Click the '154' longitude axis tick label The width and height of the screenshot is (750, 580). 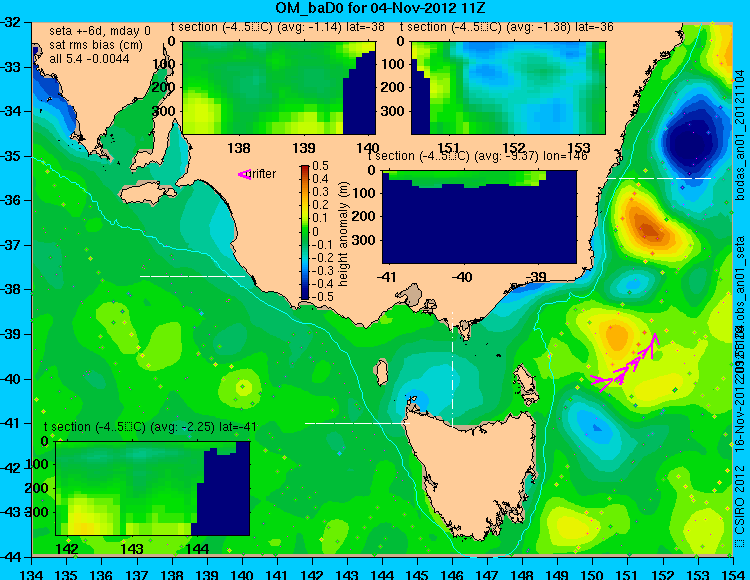pyautogui.click(x=732, y=574)
